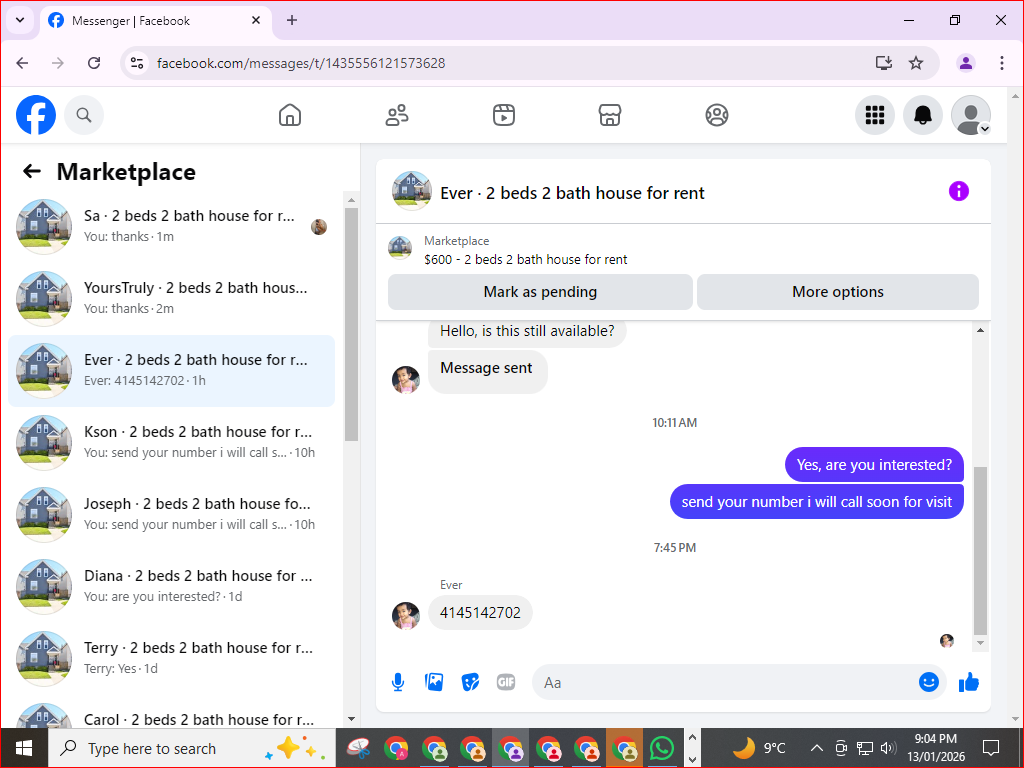
Task: Click the 4145142702 message bubble
Action: [x=480, y=613]
